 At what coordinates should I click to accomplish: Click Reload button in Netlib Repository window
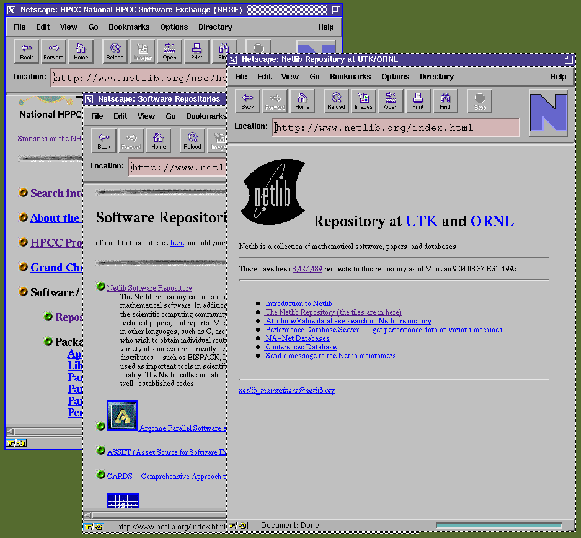pyautogui.click(x=336, y=101)
